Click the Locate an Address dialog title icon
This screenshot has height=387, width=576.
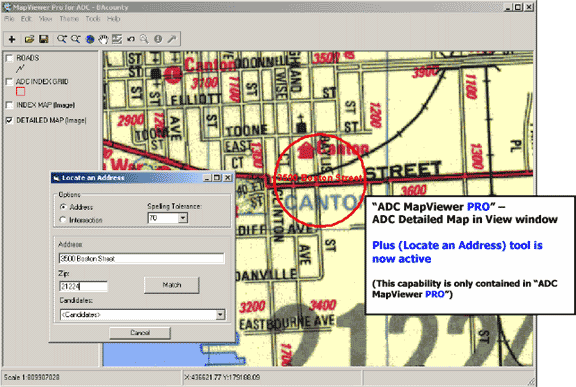(x=56, y=178)
